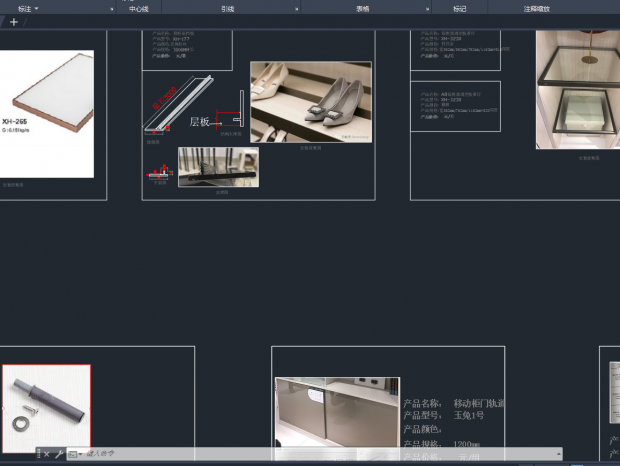620x466 pixels.
Task: Click the 标记 panel label
Action: [459, 8]
